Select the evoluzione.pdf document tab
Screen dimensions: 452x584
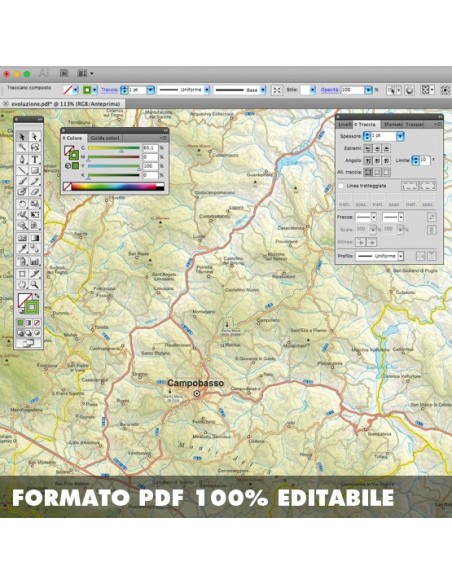tap(63, 104)
